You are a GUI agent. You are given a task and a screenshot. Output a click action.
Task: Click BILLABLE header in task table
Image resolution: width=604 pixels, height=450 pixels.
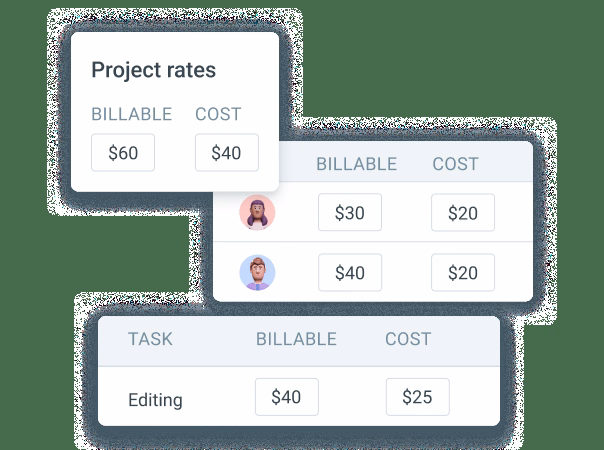click(296, 339)
